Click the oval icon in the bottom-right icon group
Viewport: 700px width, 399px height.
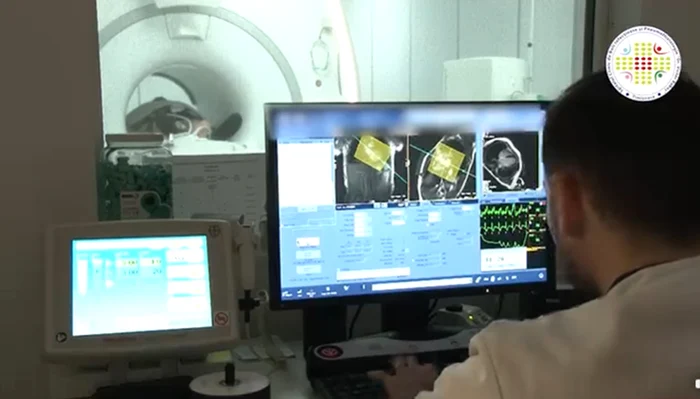coord(492,279)
